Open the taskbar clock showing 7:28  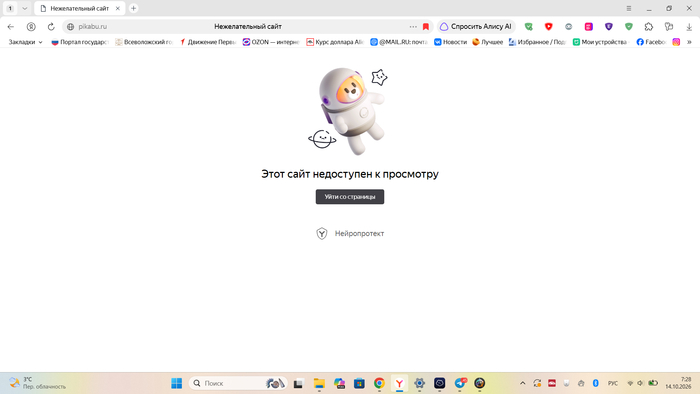pyautogui.click(x=678, y=383)
